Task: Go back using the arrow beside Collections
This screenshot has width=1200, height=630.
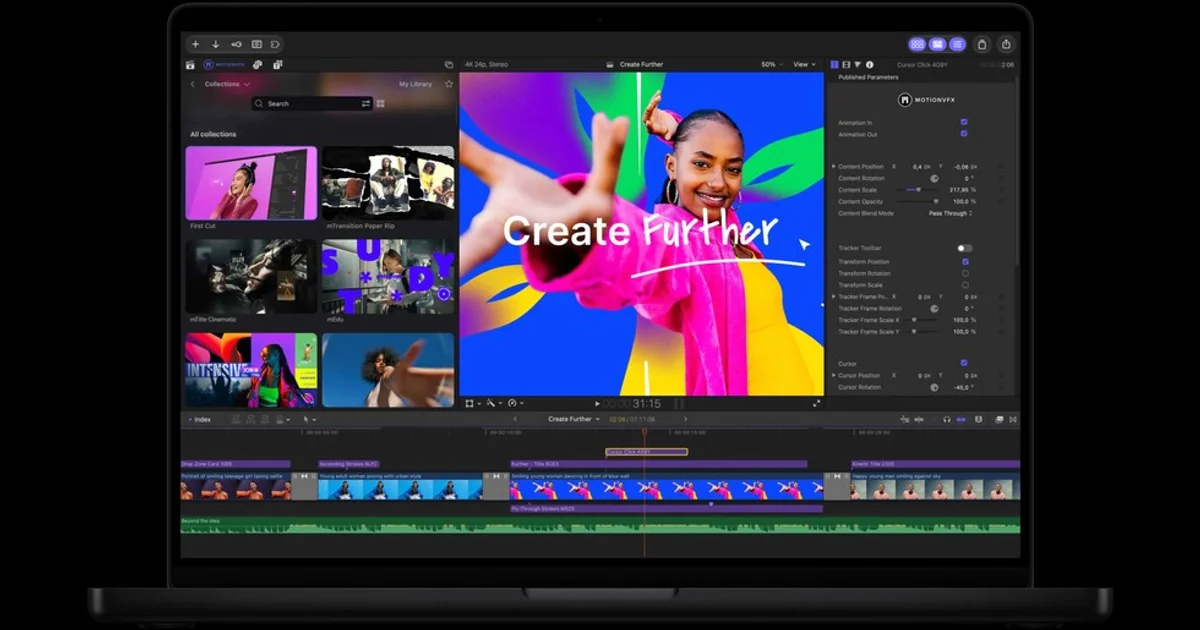Action: pyautogui.click(x=193, y=84)
